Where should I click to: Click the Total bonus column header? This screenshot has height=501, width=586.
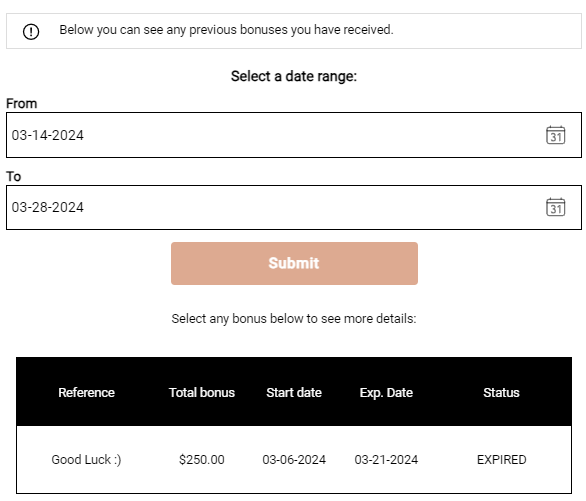point(202,393)
